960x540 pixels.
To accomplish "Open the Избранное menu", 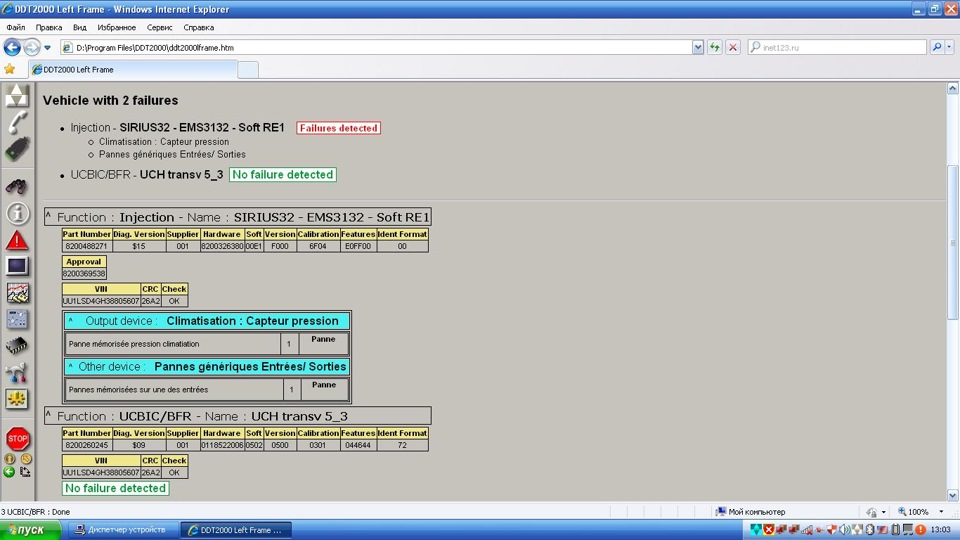I will (116, 28).
